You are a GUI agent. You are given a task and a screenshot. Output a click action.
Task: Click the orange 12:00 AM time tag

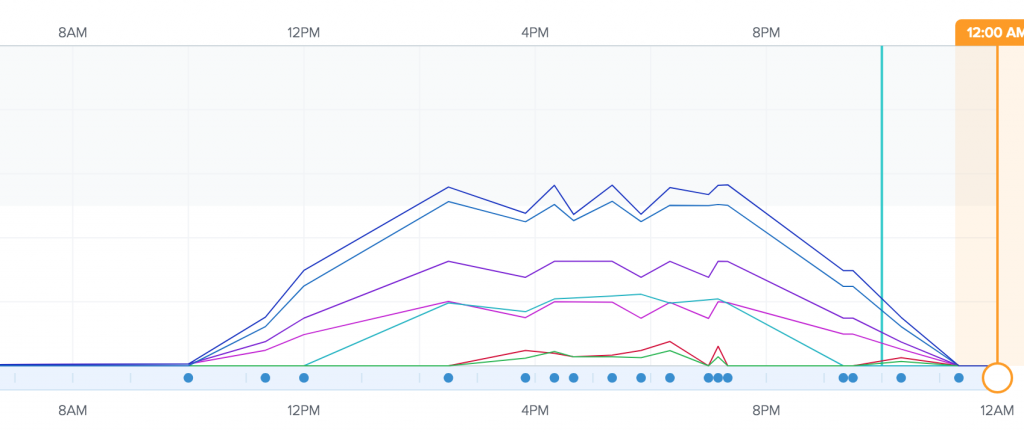989,32
